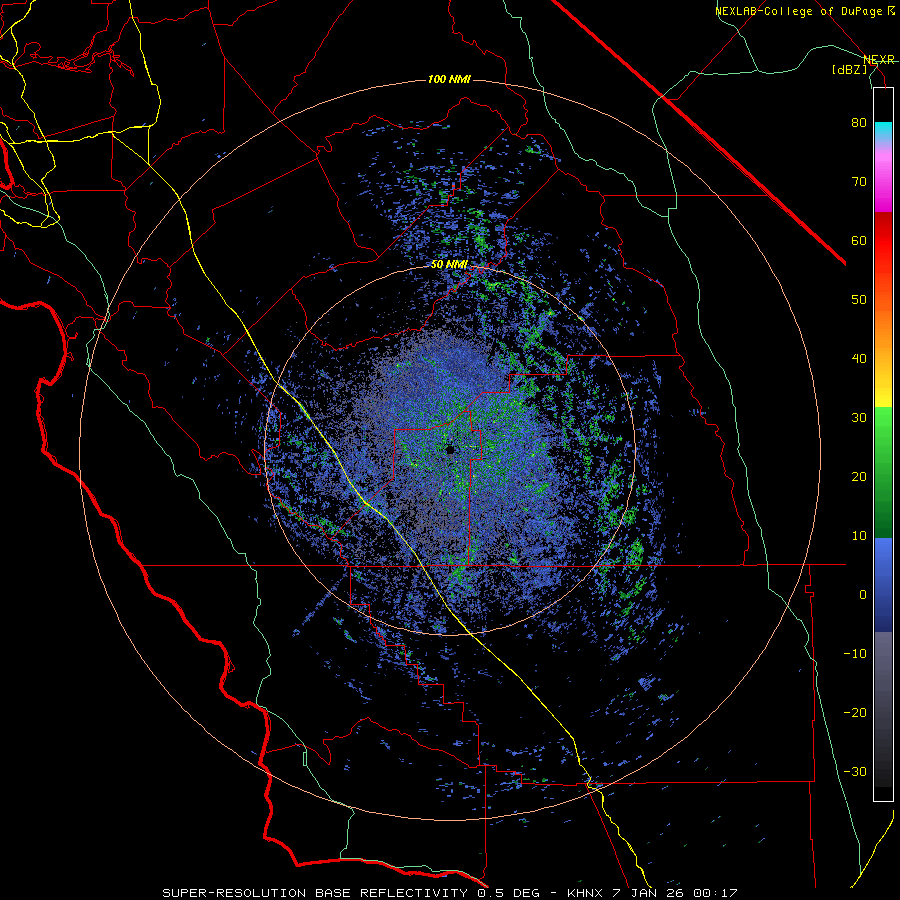Click the 0 value on dBZ scale
The width and height of the screenshot is (900, 900).
coord(863,595)
